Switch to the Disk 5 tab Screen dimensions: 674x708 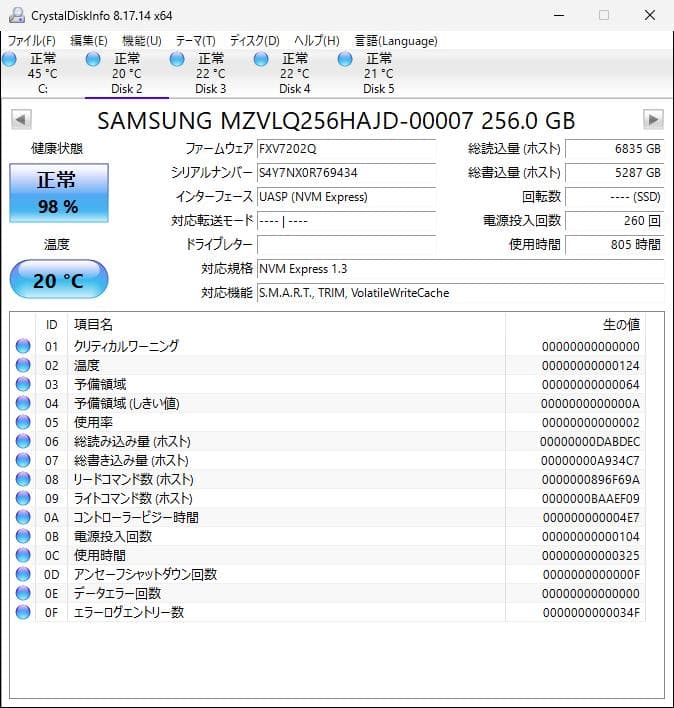click(x=379, y=74)
